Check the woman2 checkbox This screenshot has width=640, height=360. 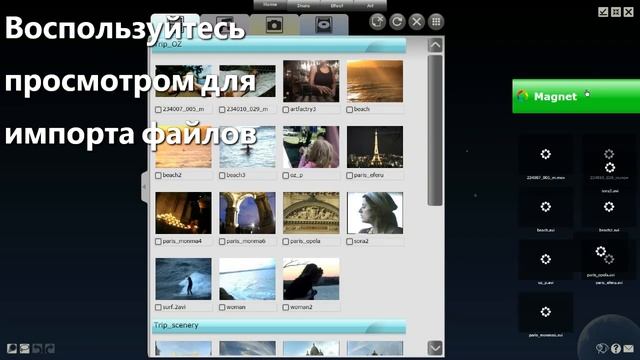click(x=286, y=307)
